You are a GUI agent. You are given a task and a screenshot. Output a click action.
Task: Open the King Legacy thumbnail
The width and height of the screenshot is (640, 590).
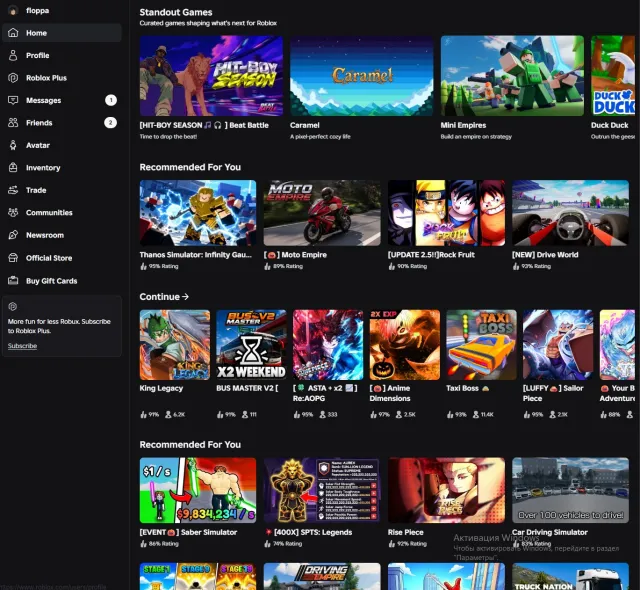(x=175, y=345)
